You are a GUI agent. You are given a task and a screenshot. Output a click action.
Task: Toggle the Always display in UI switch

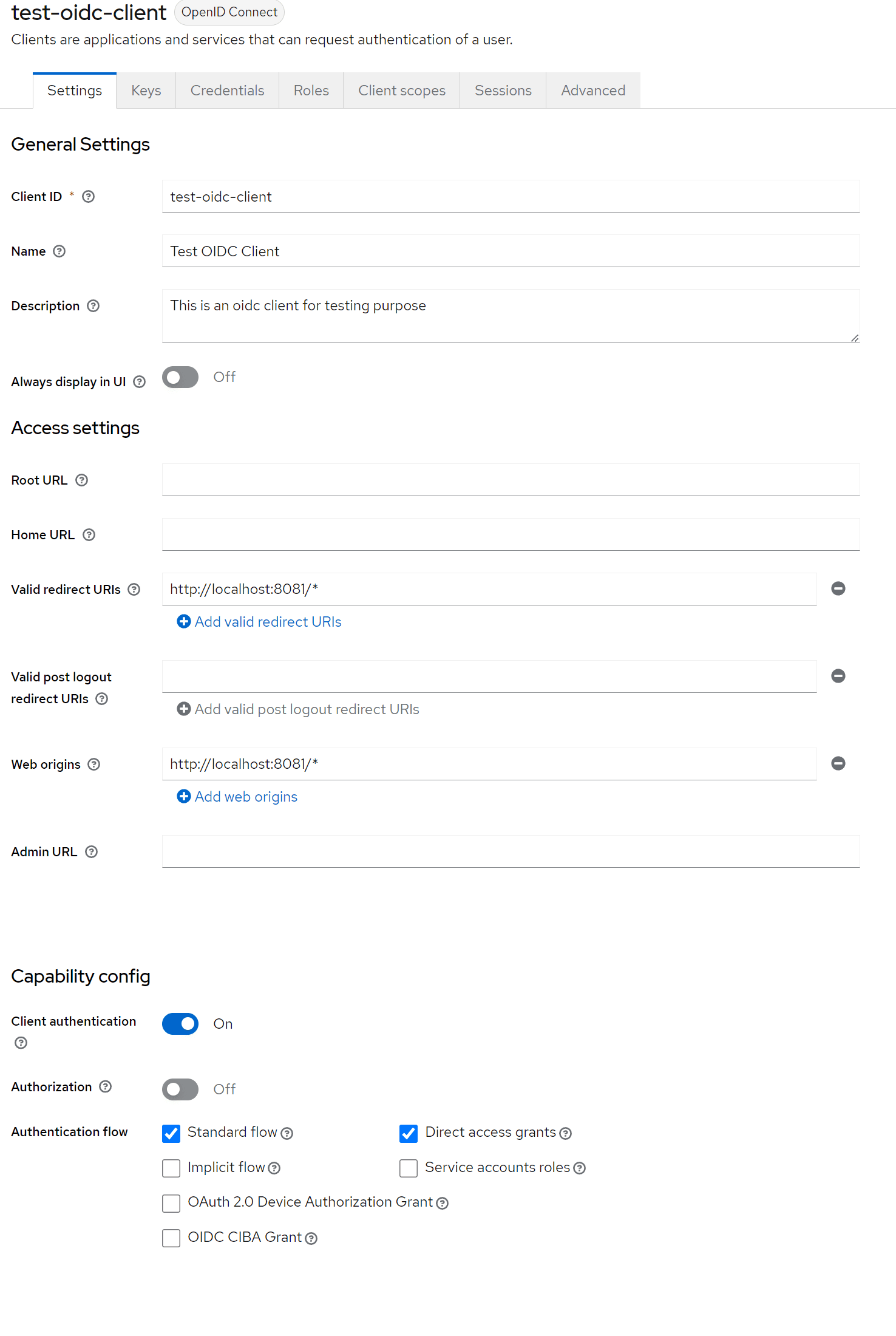click(180, 377)
